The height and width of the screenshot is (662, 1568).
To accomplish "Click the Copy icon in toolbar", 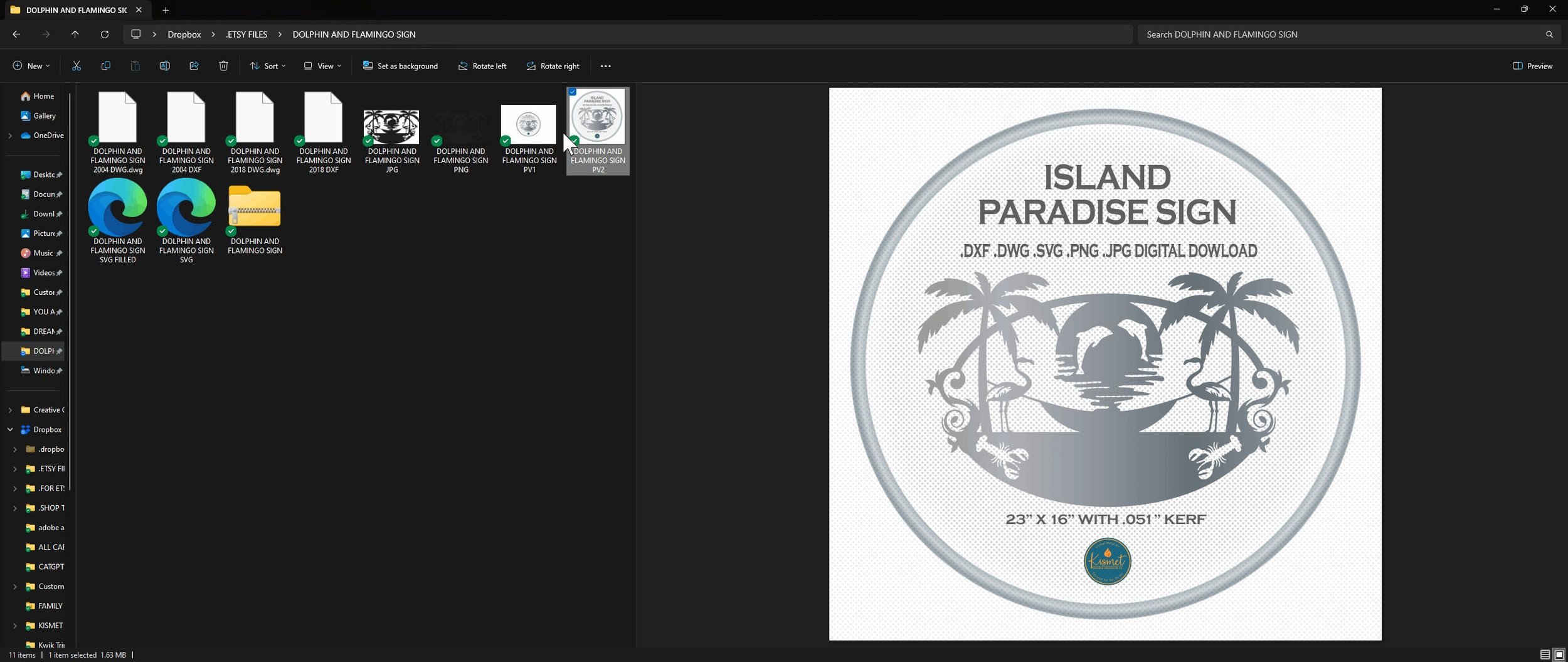I will tap(105, 66).
